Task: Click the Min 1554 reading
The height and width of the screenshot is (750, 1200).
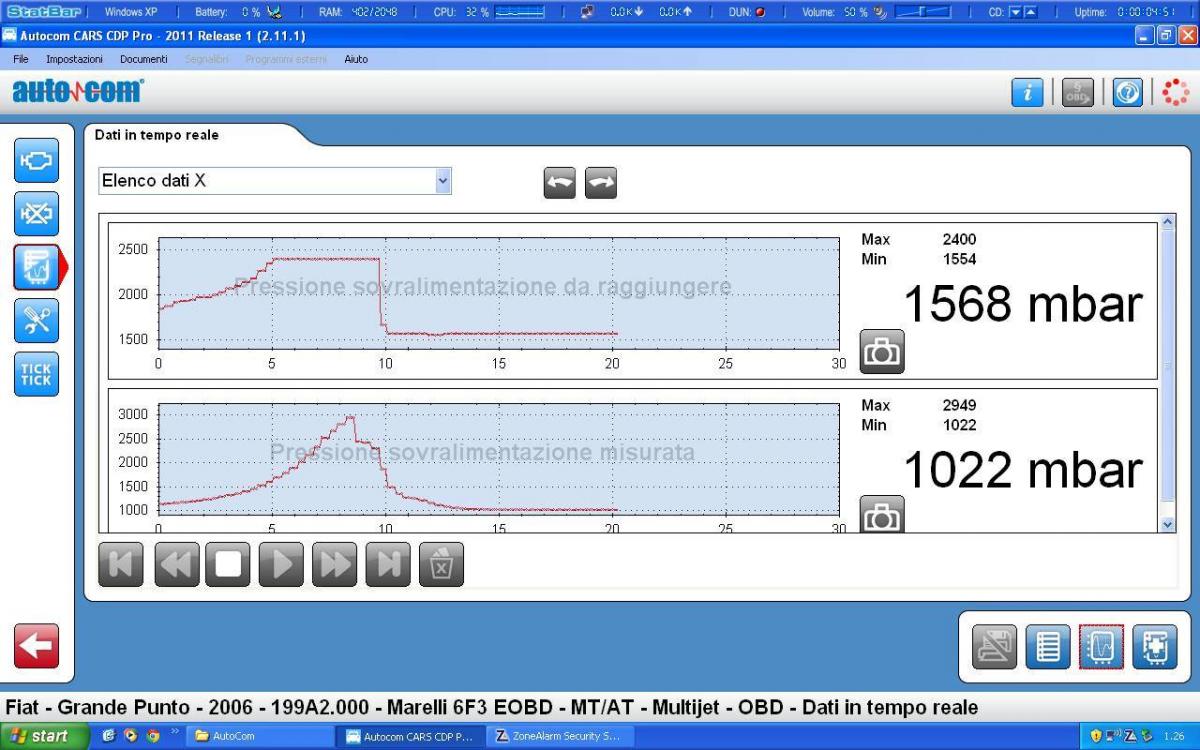Action: click(x=918, y=259)
